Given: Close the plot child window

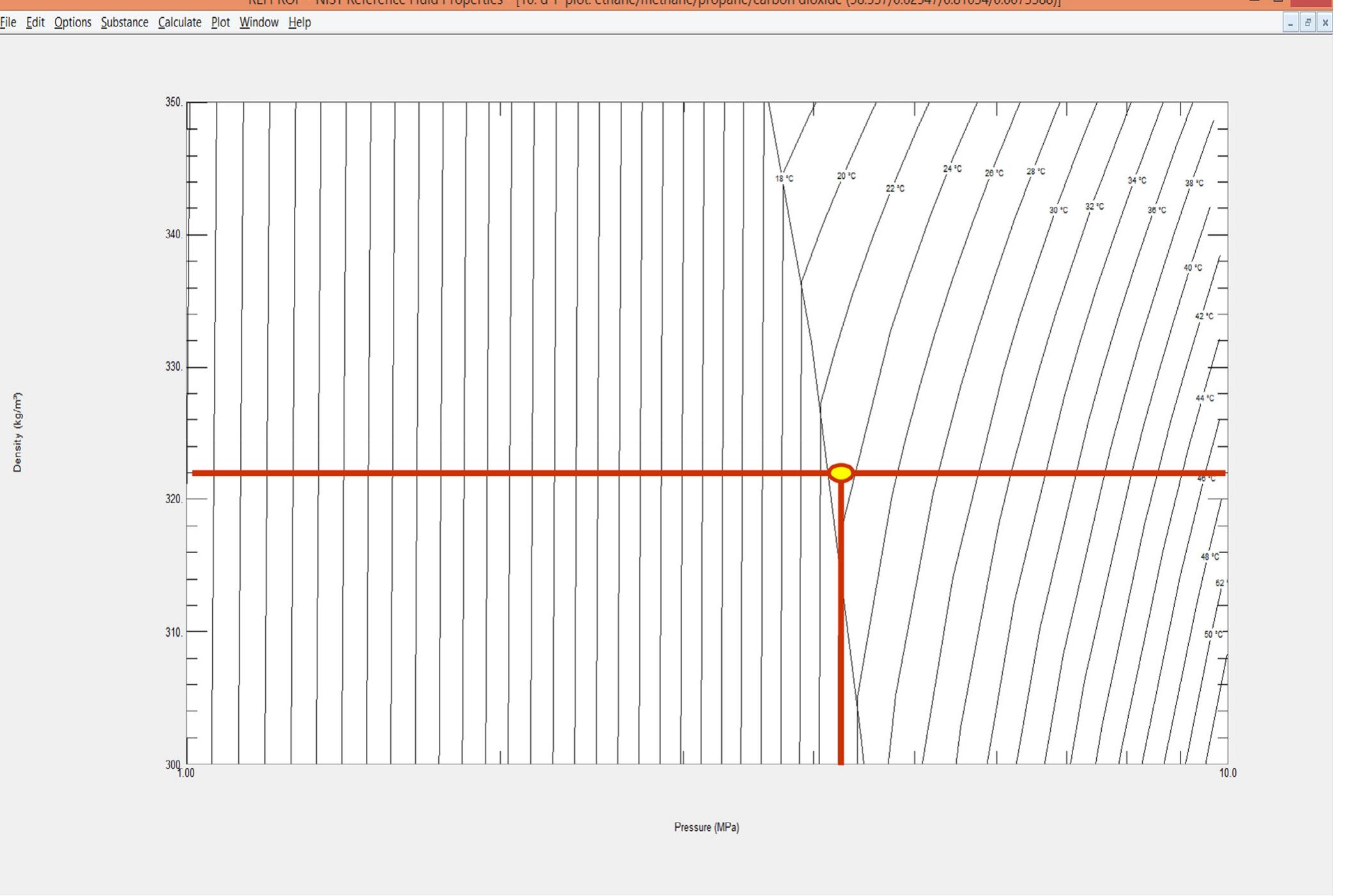Looking at the screenshot, I should tap(1325, 23).
